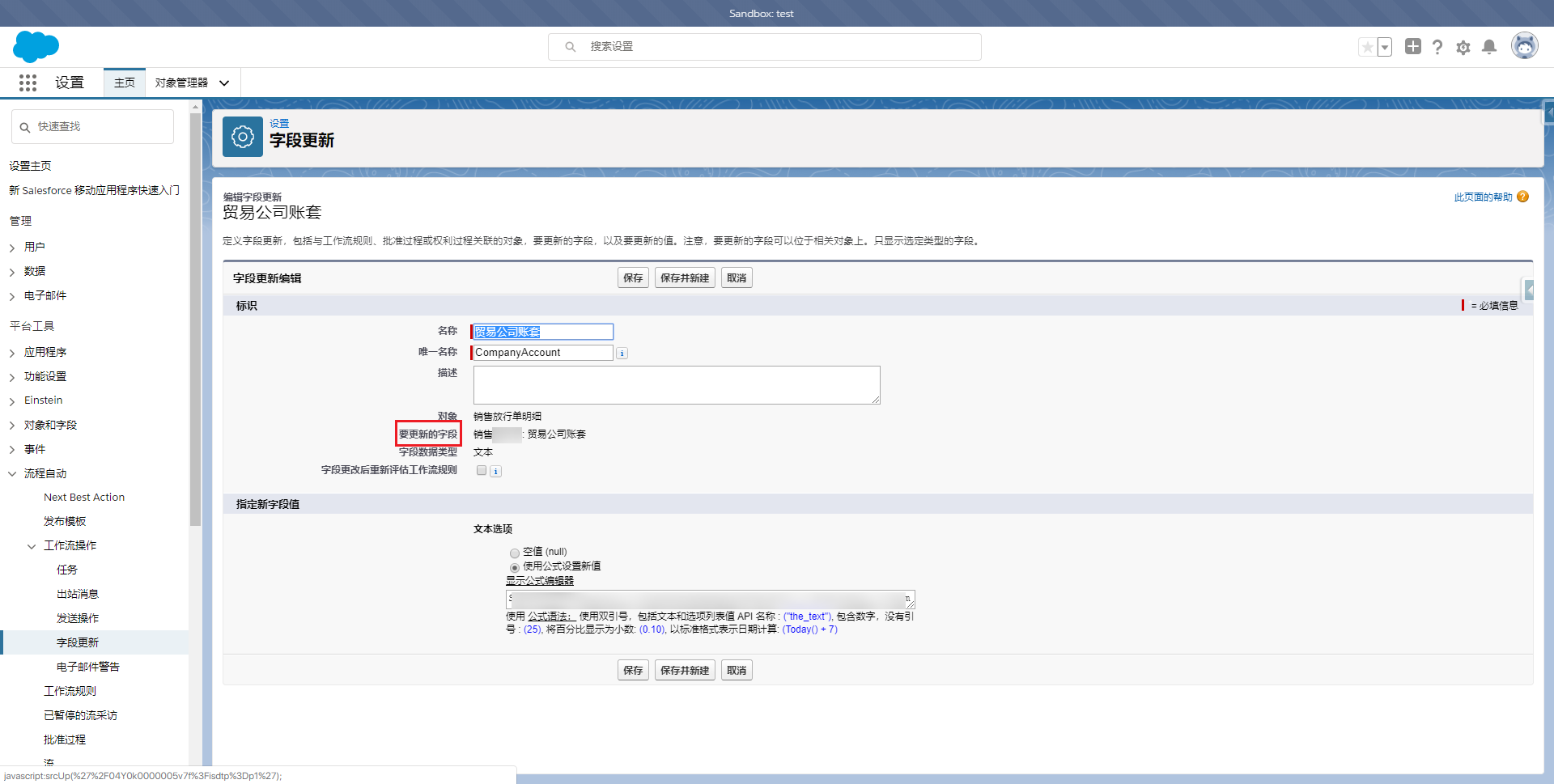Viewport: 1554px width, 784px height.
Task: Open the help question mark icon
Action: tap(1437, 47)
